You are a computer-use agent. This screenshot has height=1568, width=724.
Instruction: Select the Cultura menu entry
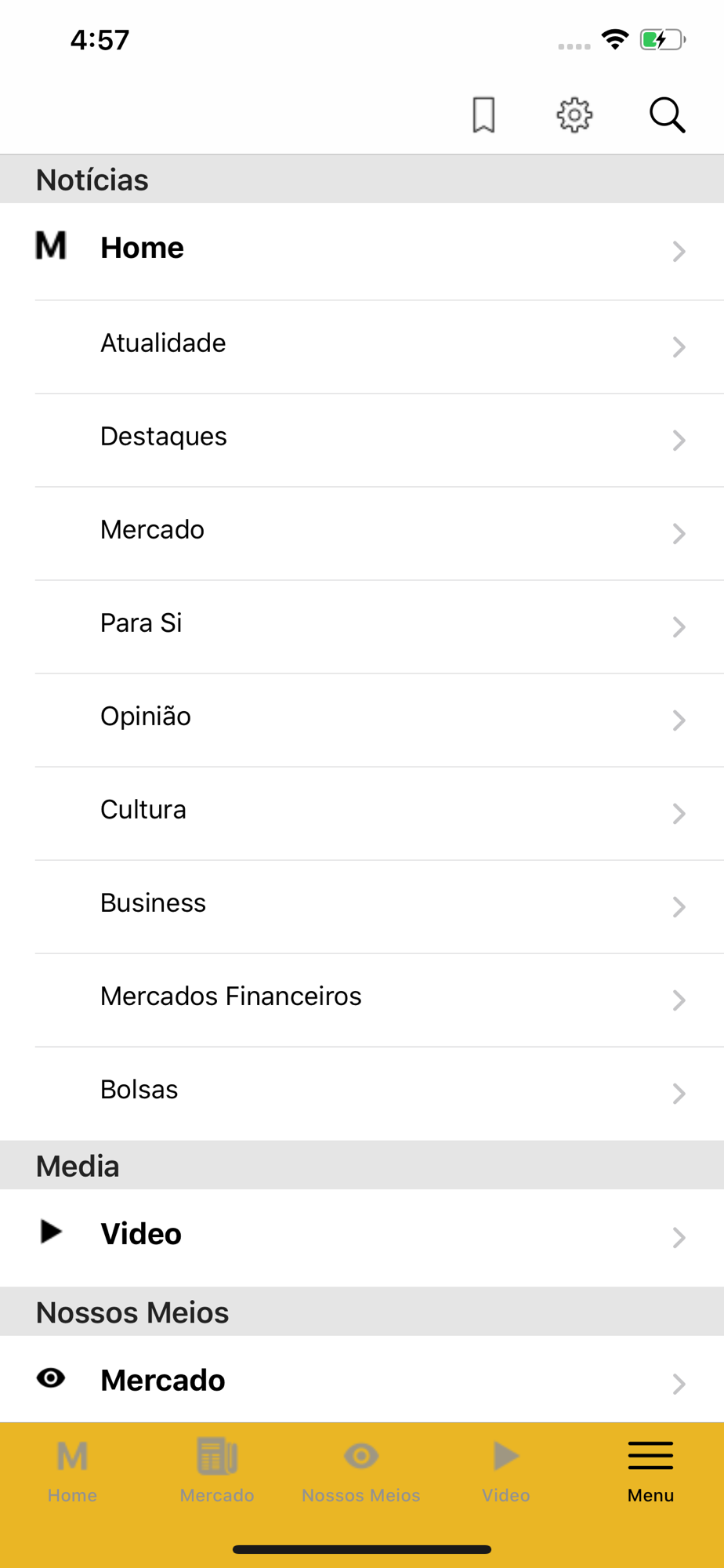tap(143, 810)
